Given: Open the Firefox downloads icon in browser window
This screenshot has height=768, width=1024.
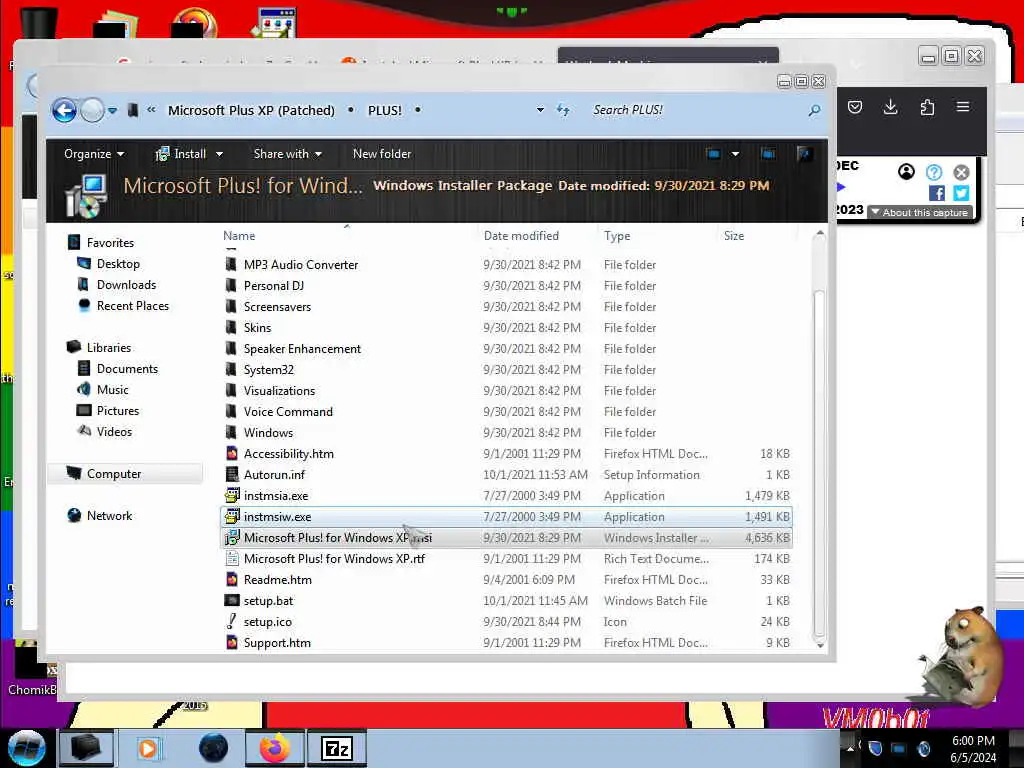Looking at the screenshot, I should 890,107.
